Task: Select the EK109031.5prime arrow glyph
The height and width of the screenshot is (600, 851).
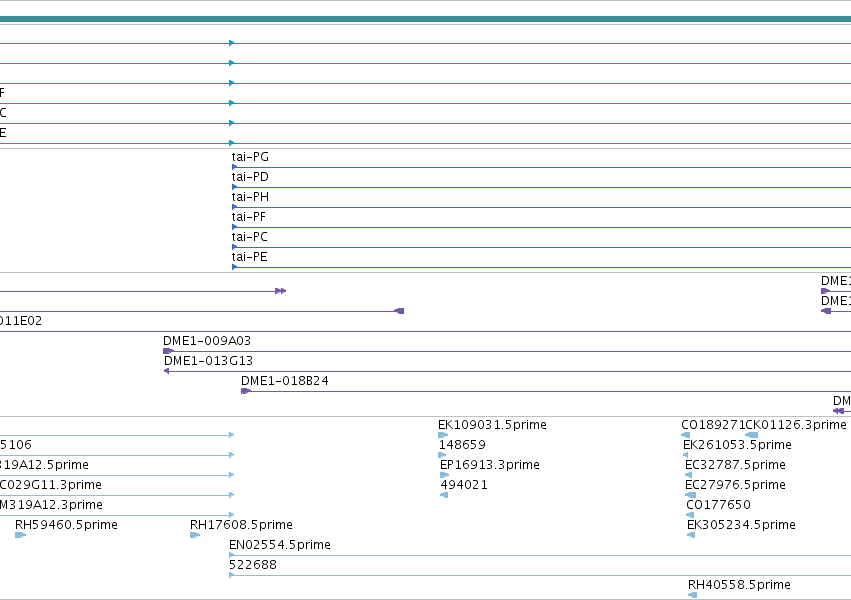Action: pos(443,435)
